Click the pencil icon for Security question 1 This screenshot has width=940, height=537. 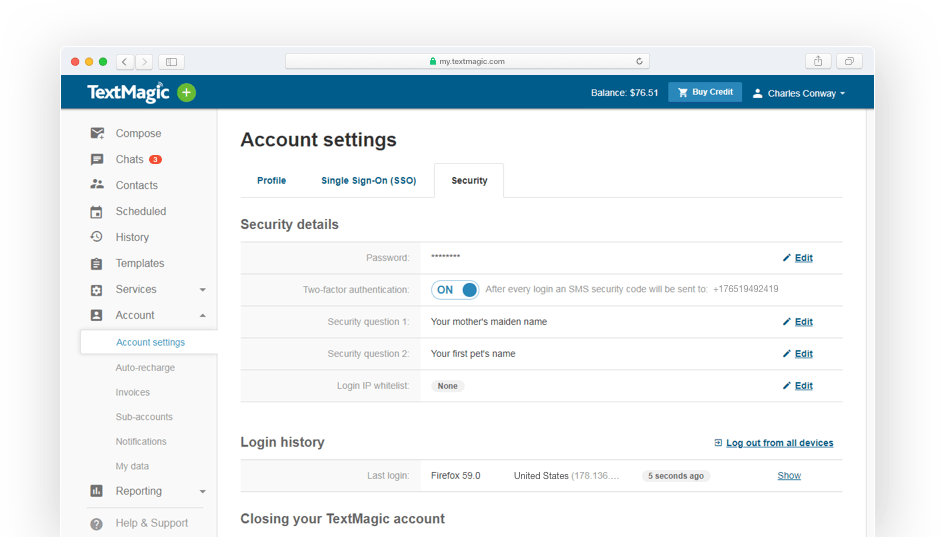[x=787, y=322]
